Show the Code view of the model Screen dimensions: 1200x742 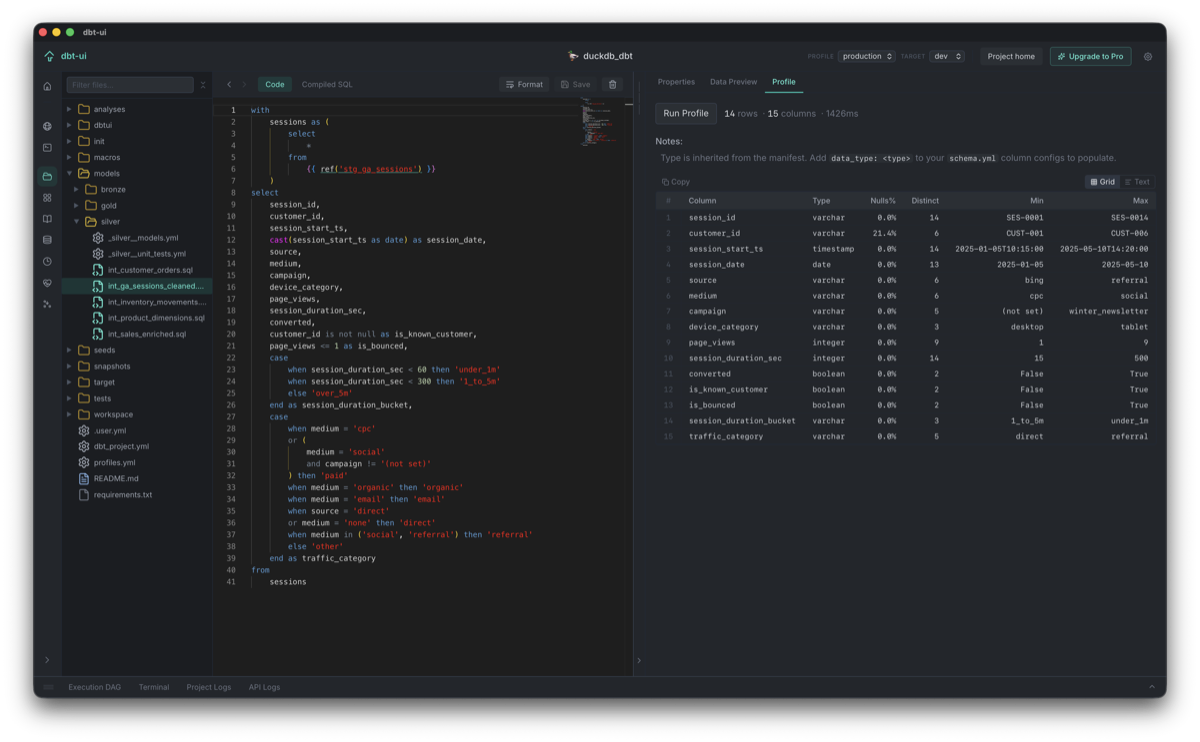click(x=275, y=85)
